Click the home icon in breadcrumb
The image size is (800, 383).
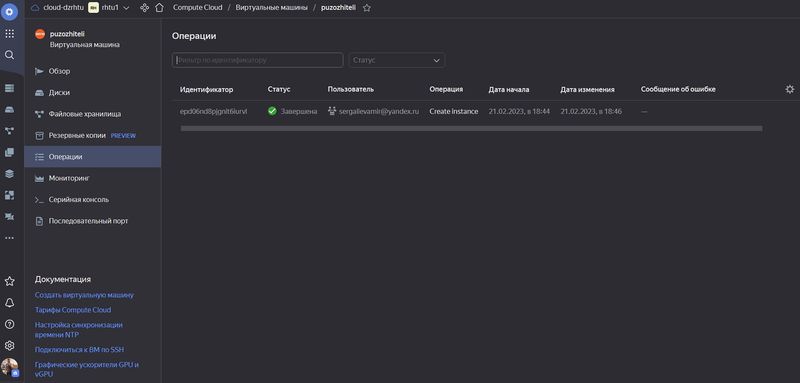pyautogui.click(x=160, y=8)
